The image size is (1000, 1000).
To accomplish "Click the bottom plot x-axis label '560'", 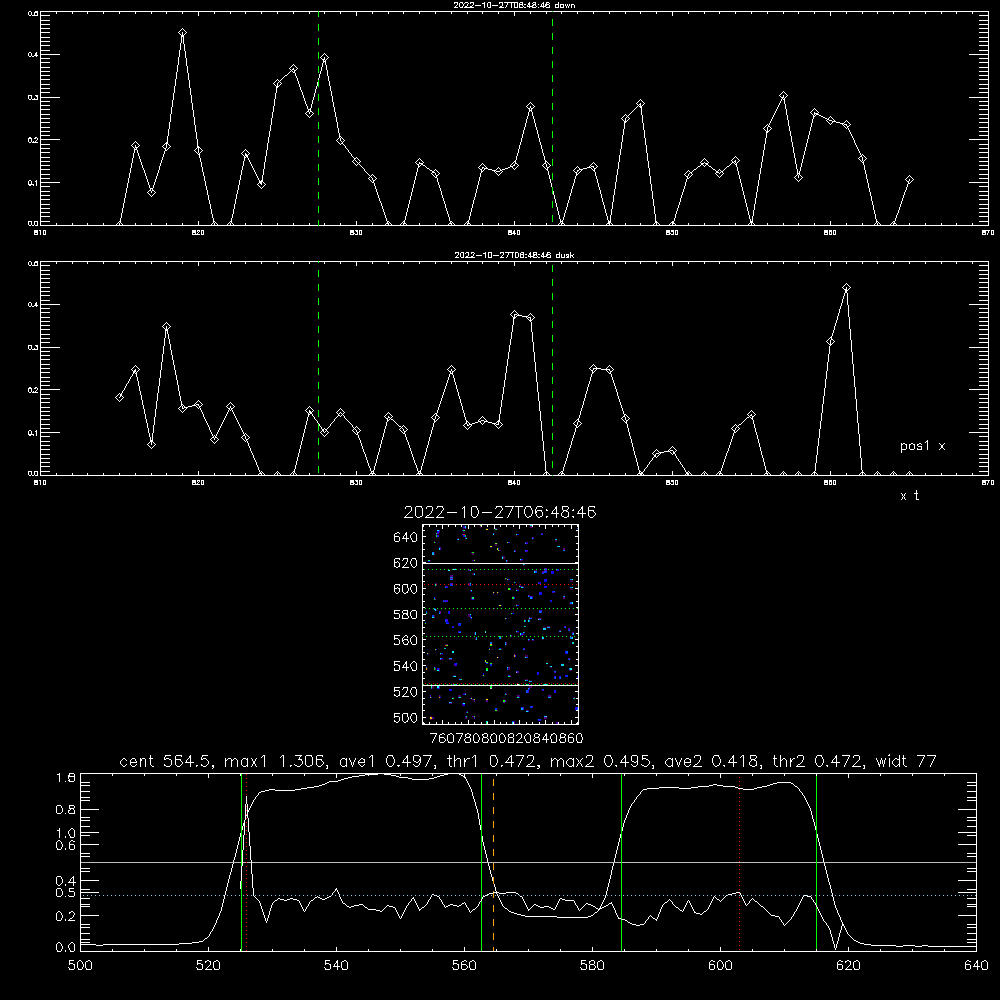I will 464,966.
